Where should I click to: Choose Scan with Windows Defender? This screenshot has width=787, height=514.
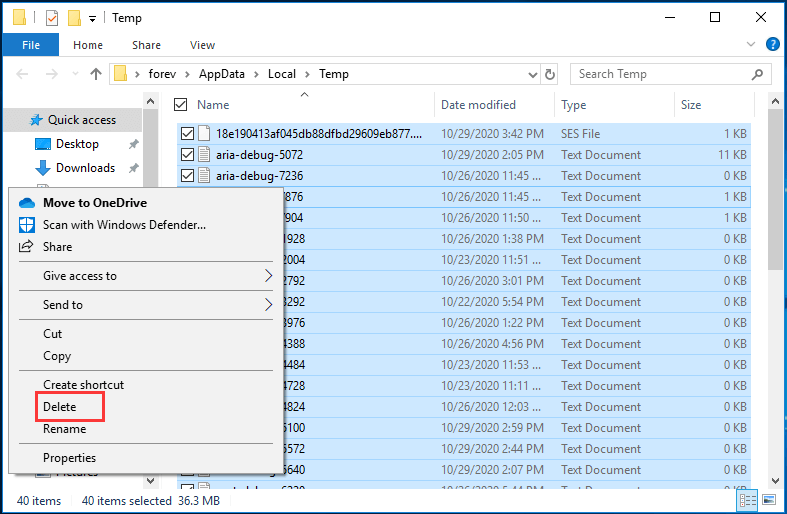point(146,225)
